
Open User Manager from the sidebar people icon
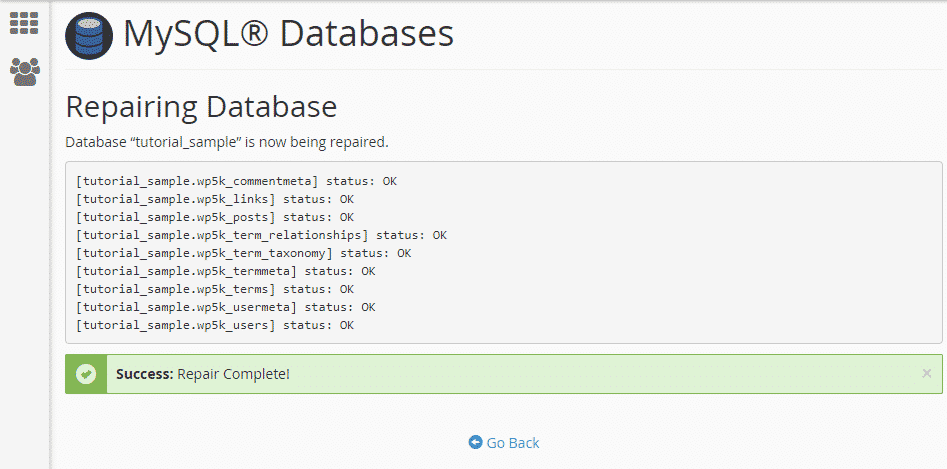(x=24, y=71)
